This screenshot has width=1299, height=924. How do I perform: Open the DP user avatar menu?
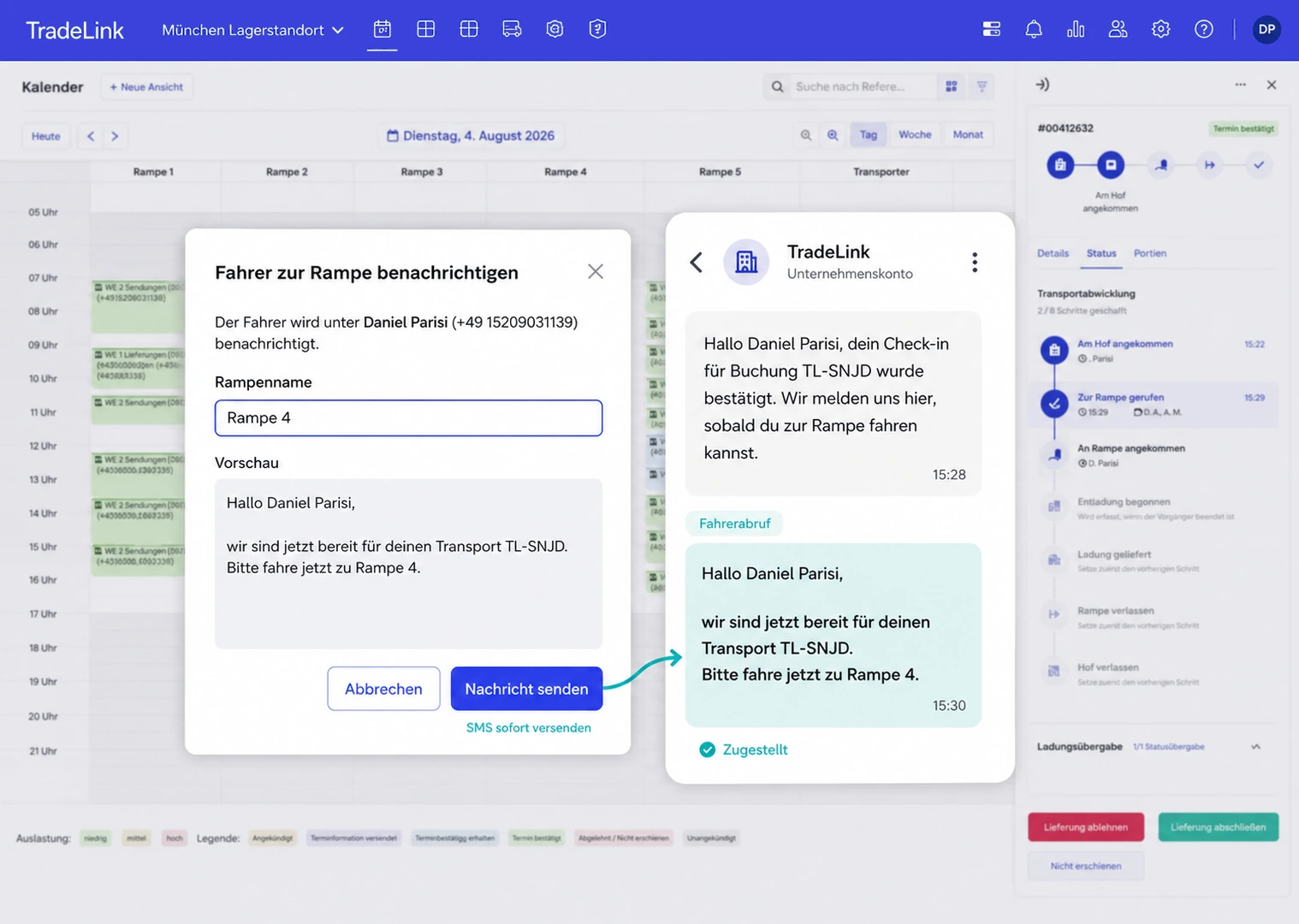coord(1266,29)
